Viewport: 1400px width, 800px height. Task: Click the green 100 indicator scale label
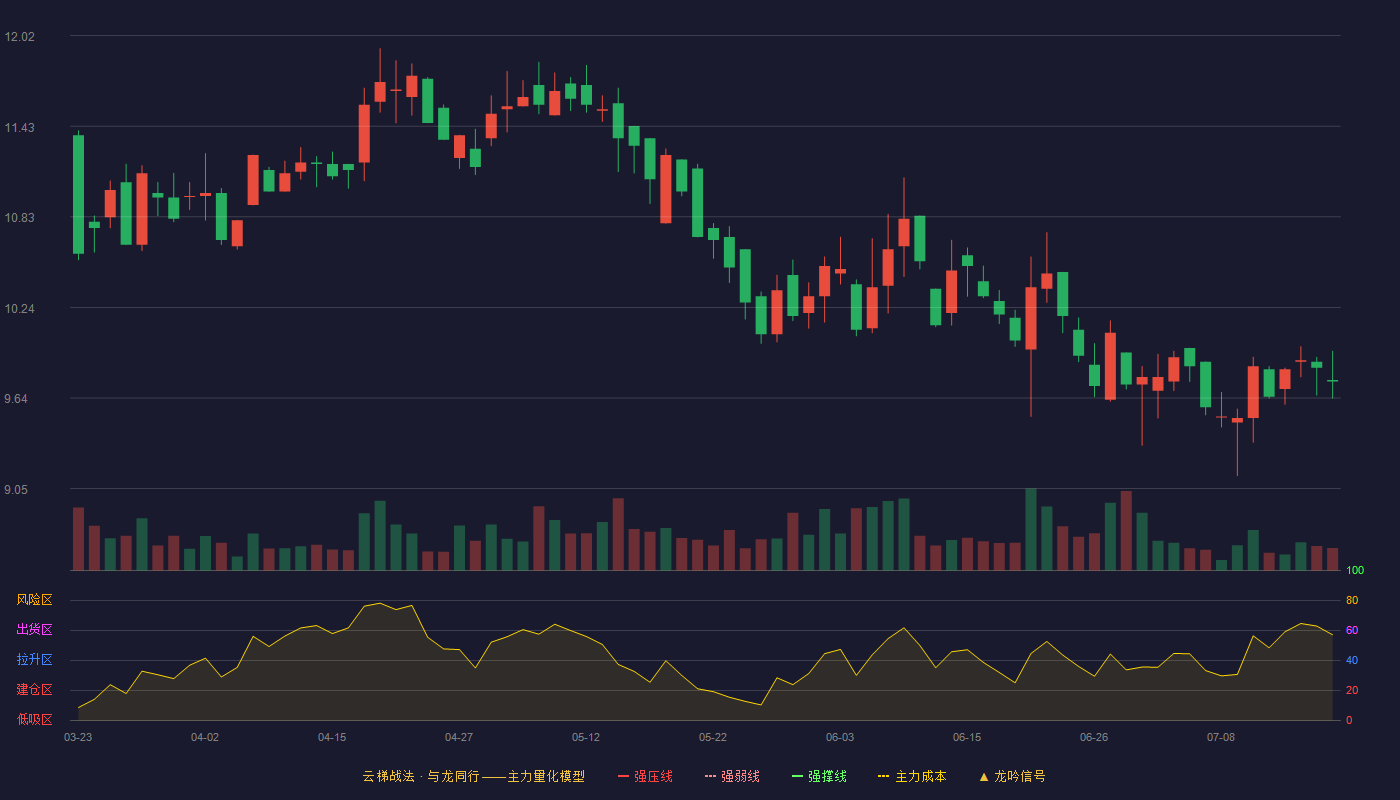1355,571
